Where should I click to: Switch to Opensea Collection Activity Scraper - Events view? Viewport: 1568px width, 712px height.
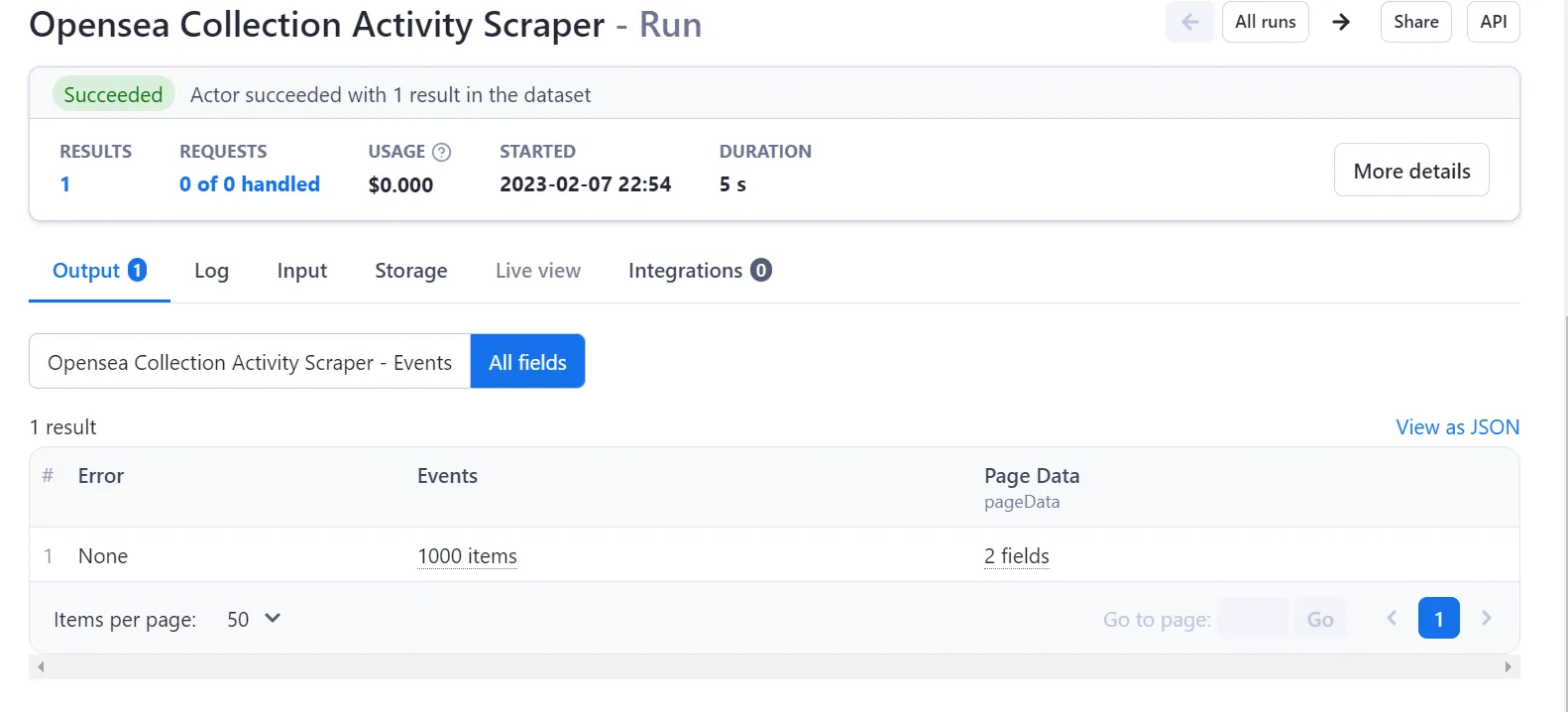coord(250,362)
